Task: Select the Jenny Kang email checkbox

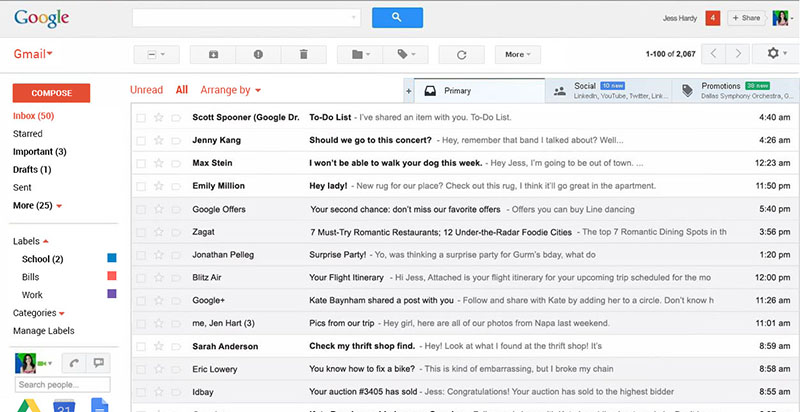Action: 141,141
